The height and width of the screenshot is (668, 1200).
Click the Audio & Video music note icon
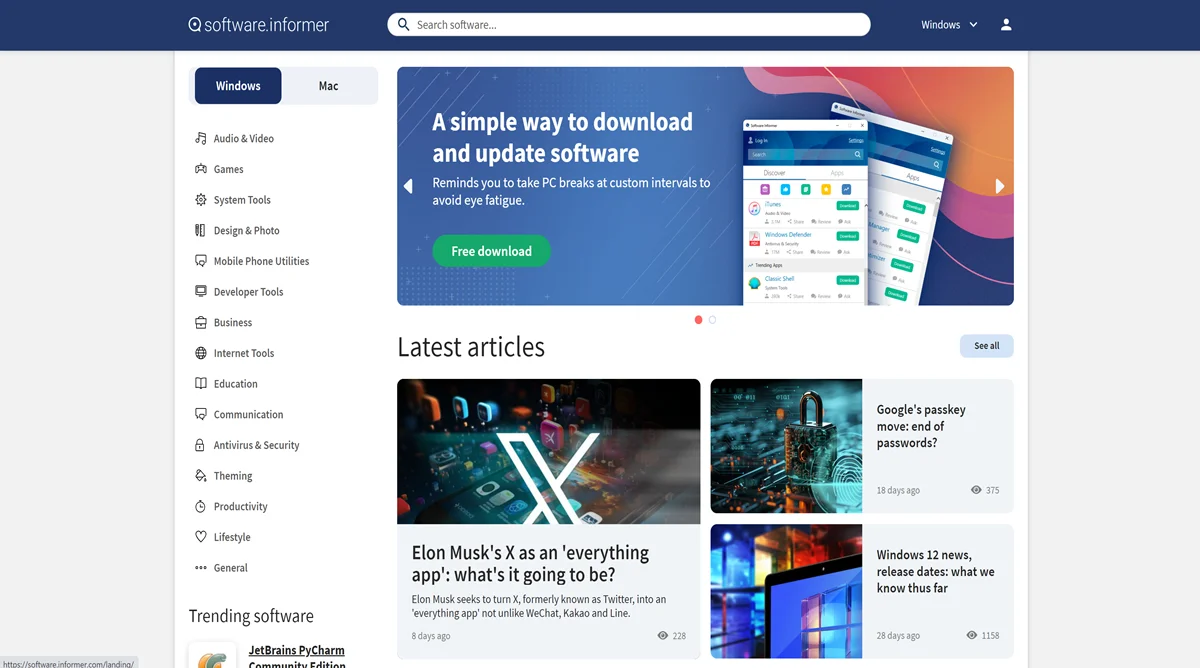tap(201, 138)
